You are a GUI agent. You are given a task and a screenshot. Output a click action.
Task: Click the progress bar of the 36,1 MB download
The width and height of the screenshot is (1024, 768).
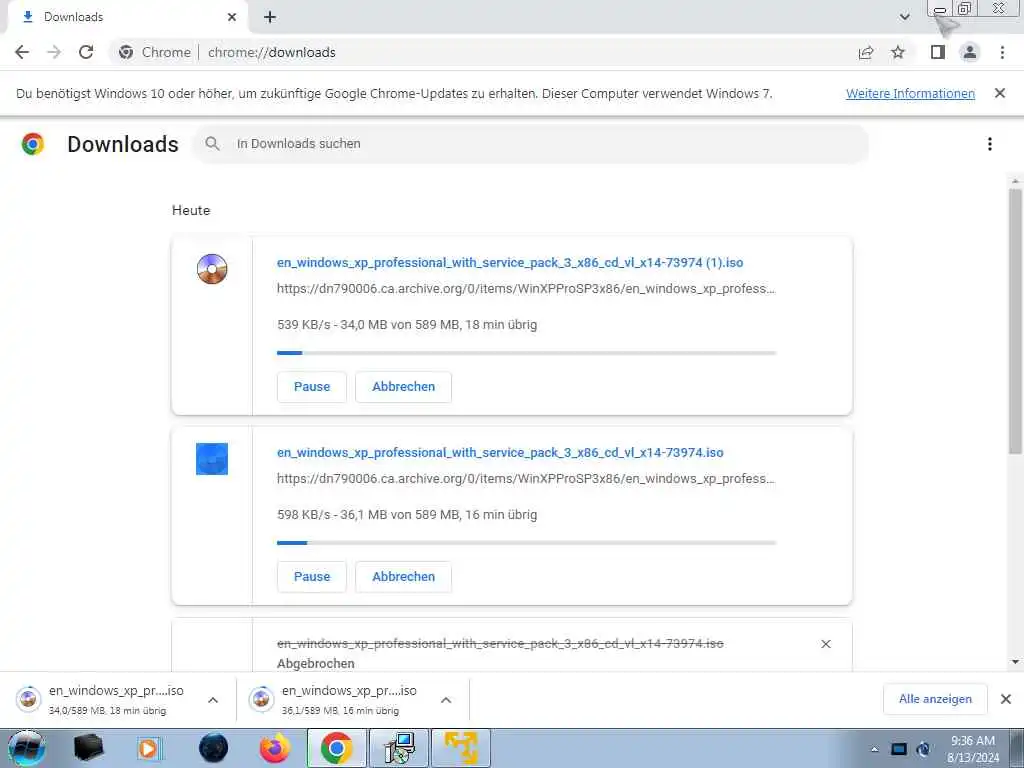pyautogui.click(x=526, y=543)
